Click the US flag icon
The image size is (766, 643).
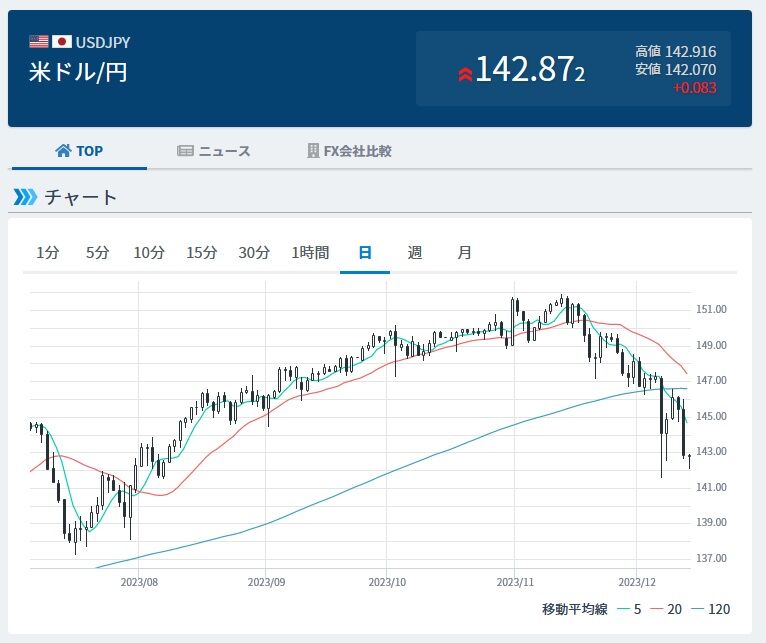point(39,42)
